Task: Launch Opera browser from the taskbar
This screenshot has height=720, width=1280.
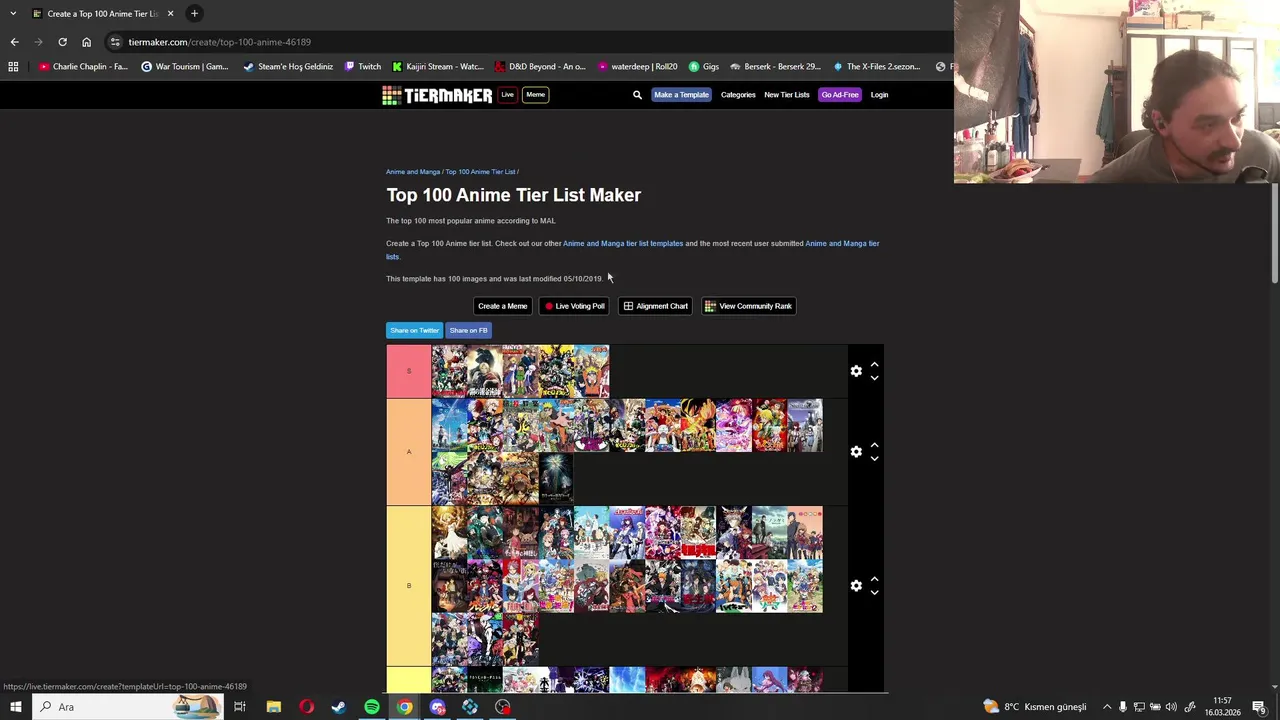Action: coord(306,707)
